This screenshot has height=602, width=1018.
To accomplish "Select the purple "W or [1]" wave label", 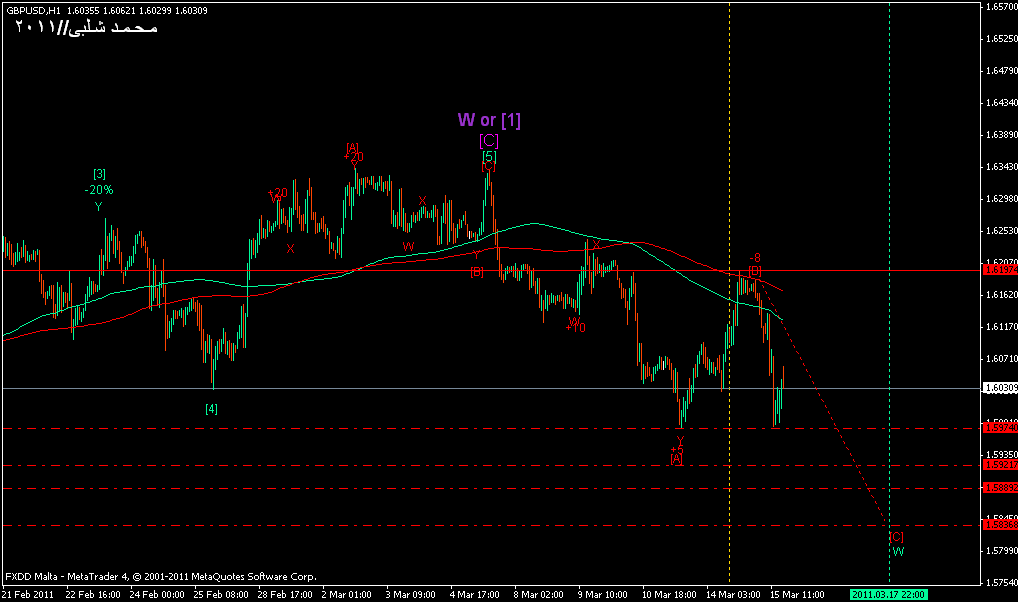I will (x=489, y=120).
